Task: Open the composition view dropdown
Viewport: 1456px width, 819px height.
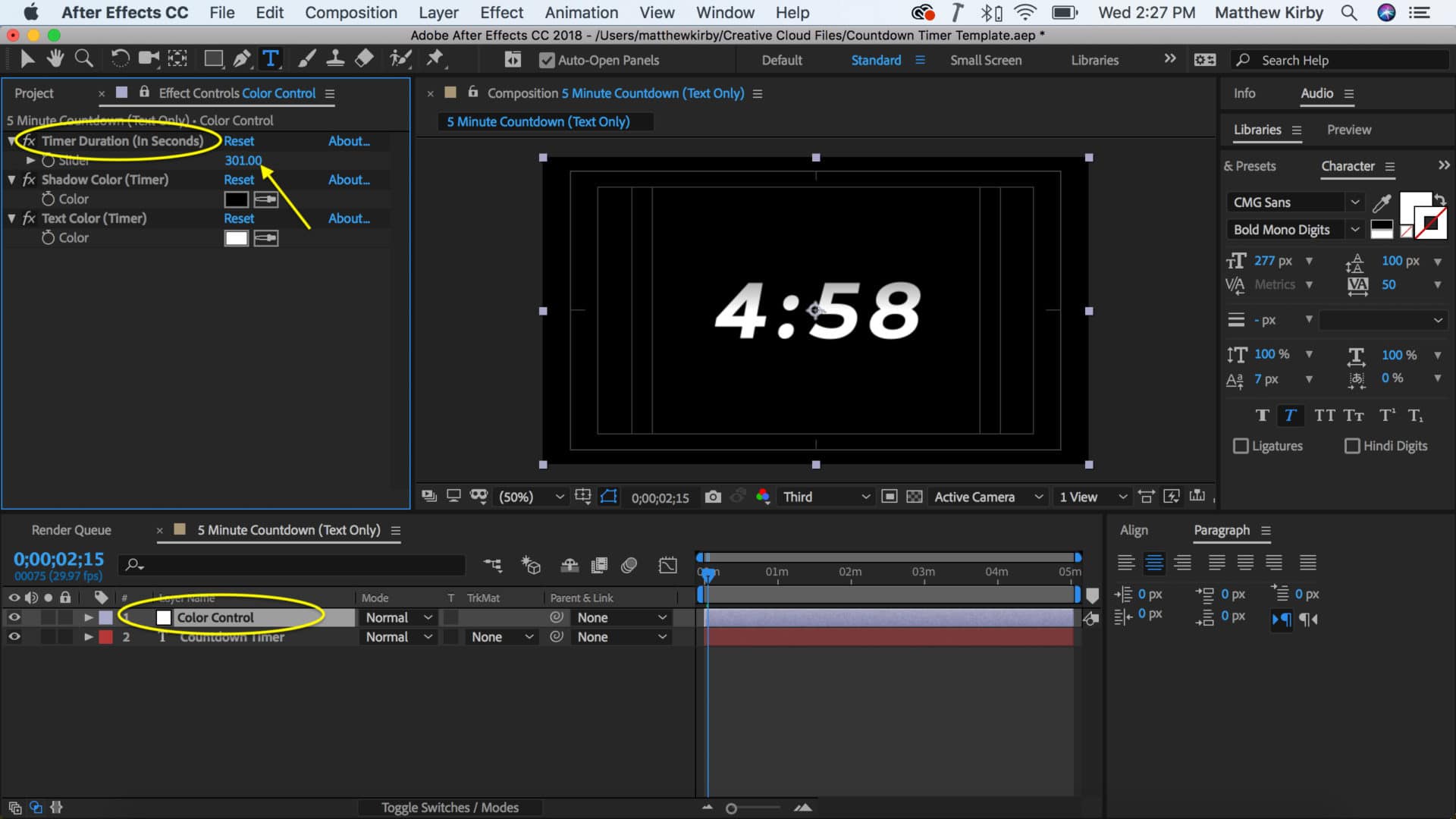Action: click(1090, 497)
